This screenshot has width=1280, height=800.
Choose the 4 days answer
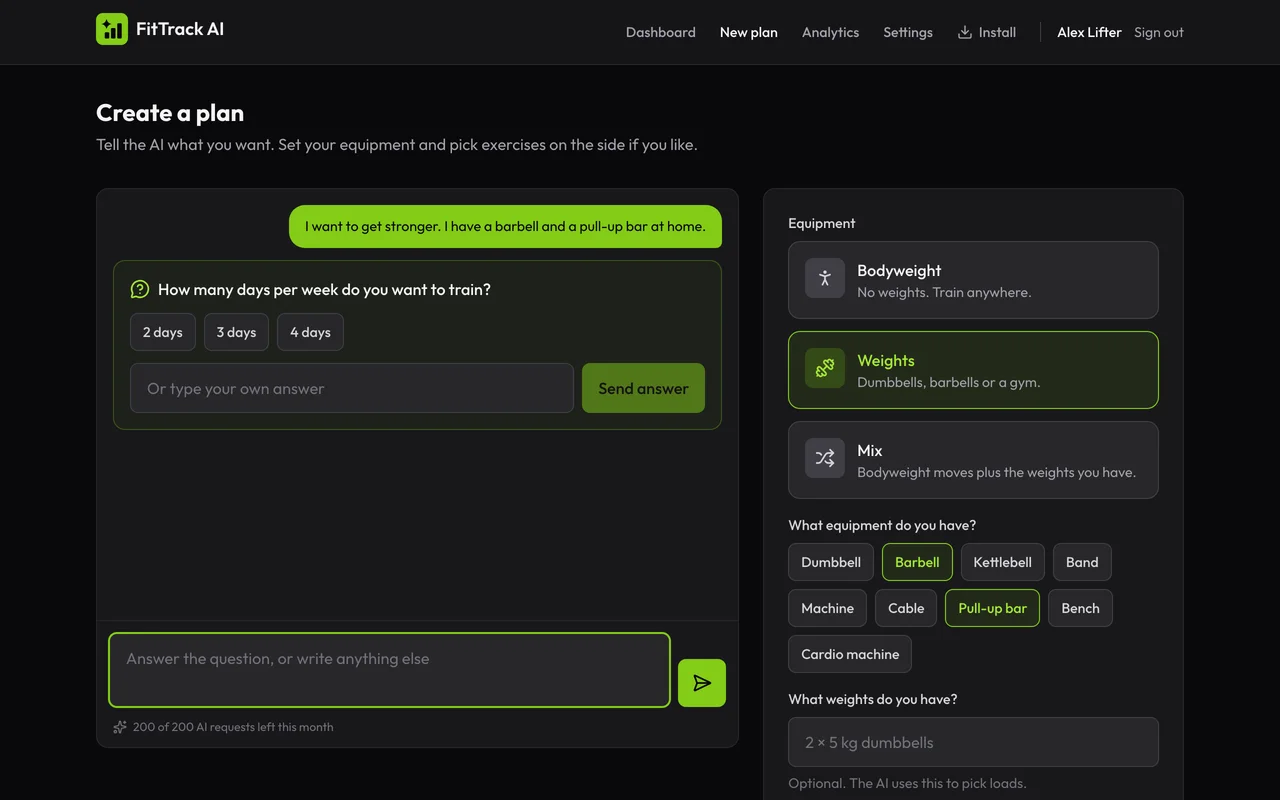(310, 332)
